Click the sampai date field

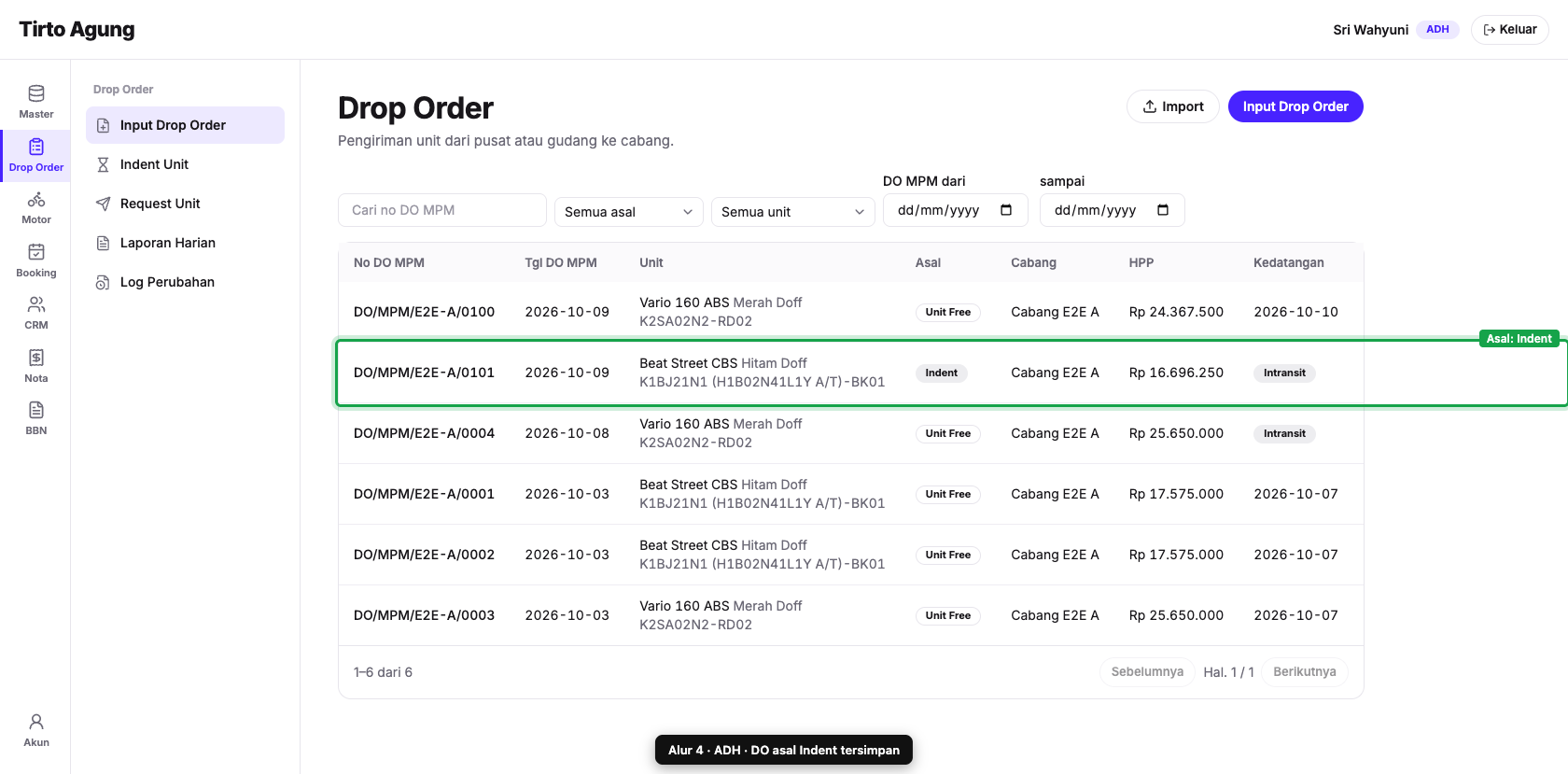pyautogui.click(x=1113, y=210)
